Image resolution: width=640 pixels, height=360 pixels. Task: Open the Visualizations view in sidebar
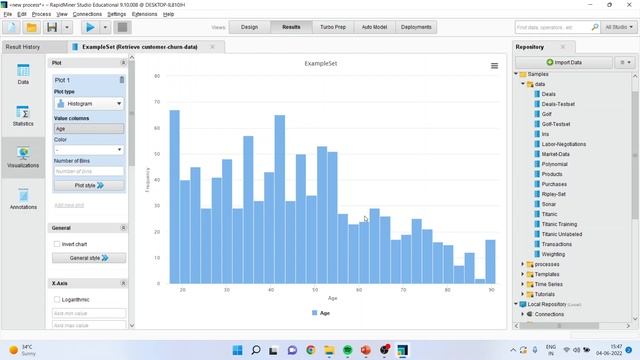(x=23, y=158)
